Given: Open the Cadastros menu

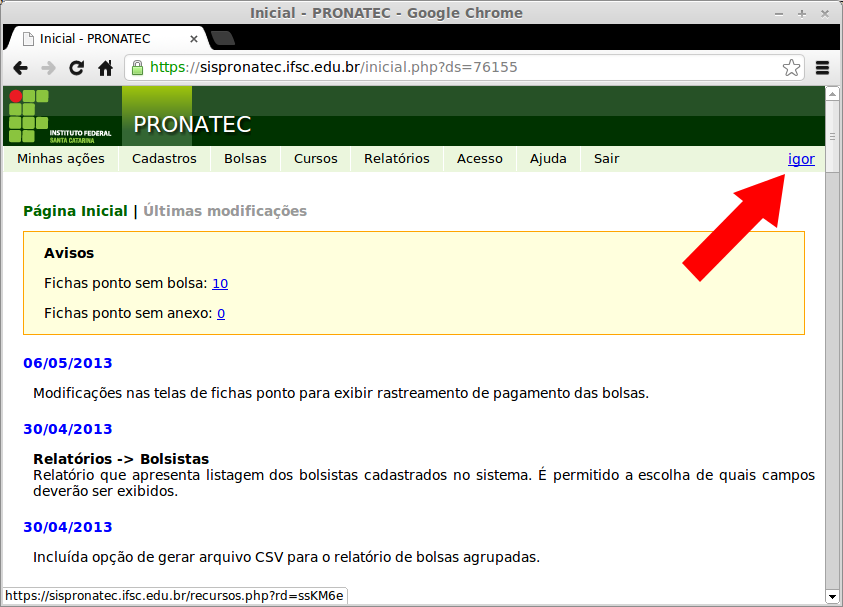Looking at the screenshot, I should pos(167,158).
